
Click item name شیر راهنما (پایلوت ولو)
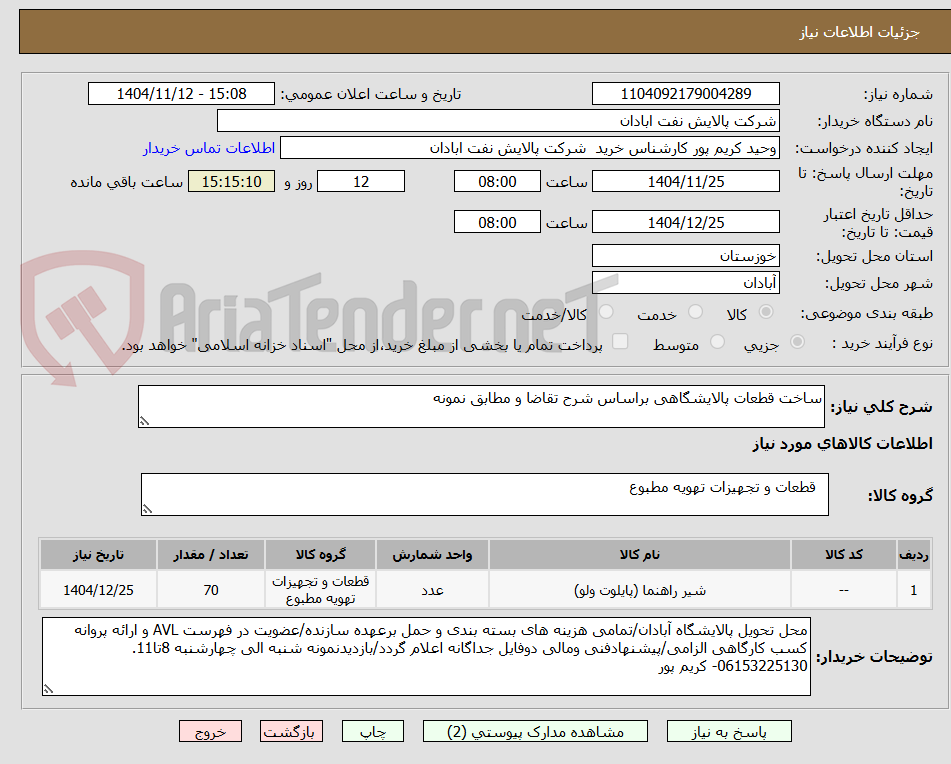pos(639,590)
